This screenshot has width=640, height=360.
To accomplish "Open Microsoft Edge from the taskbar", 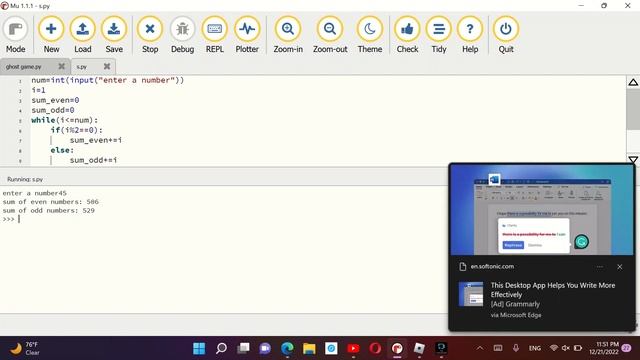I will [287, 349].
